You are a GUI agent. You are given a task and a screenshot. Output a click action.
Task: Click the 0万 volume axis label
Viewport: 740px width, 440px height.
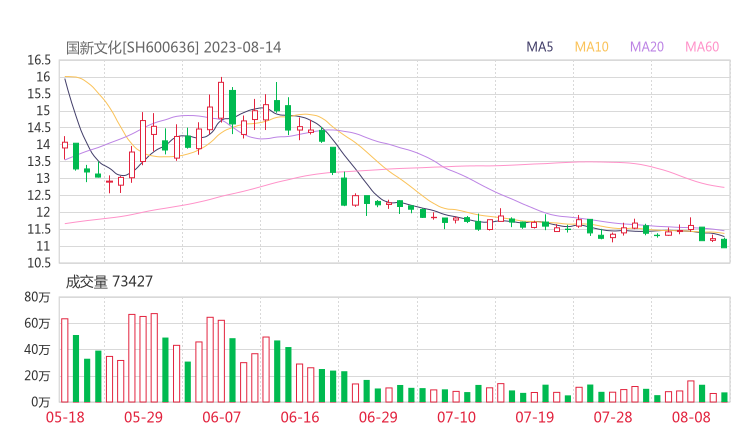click(41, 402)
